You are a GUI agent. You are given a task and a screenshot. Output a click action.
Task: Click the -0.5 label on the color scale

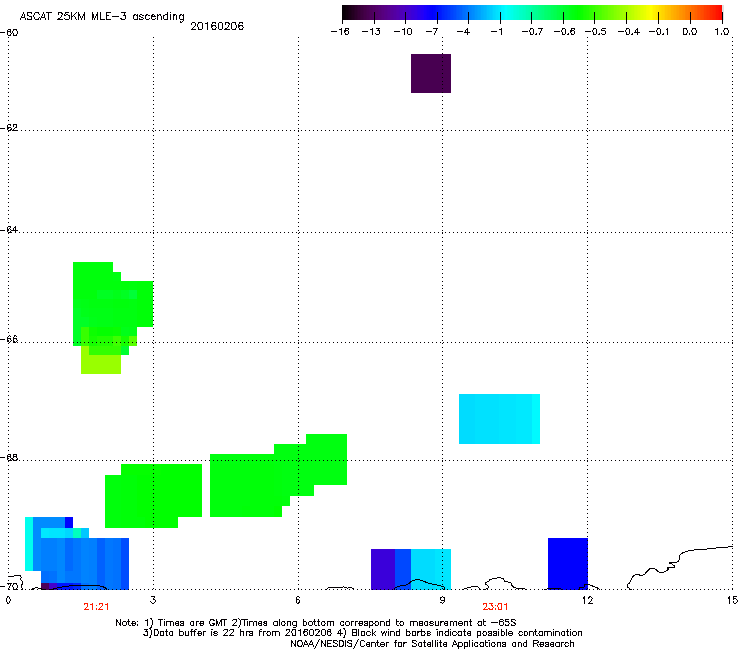point(596,32)
